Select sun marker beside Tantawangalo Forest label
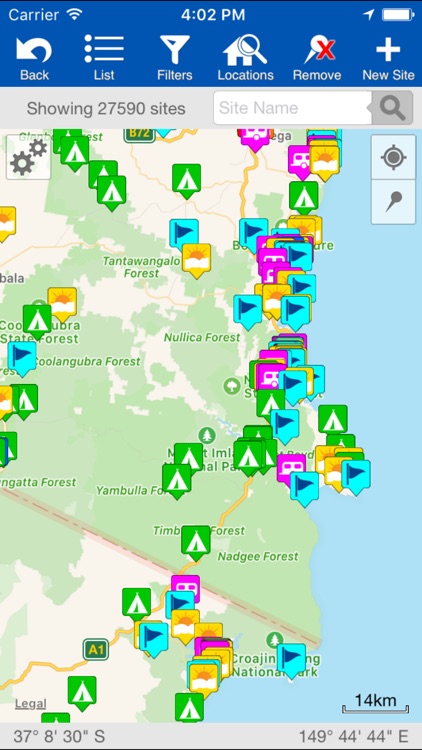422x750 pixels. 196,261
